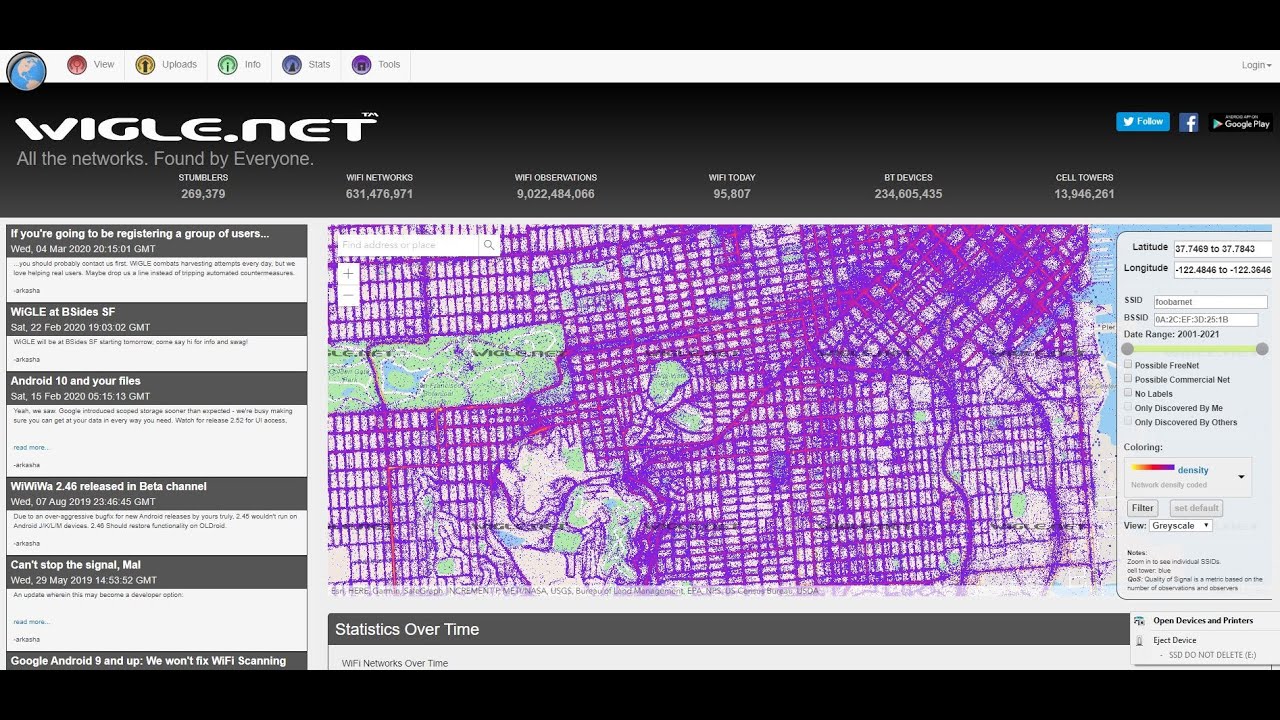Image resolution: width=1280 pixels, height=720 pixels.
Task: Click the BSSID input field
Action: (x=1205, y=320)
